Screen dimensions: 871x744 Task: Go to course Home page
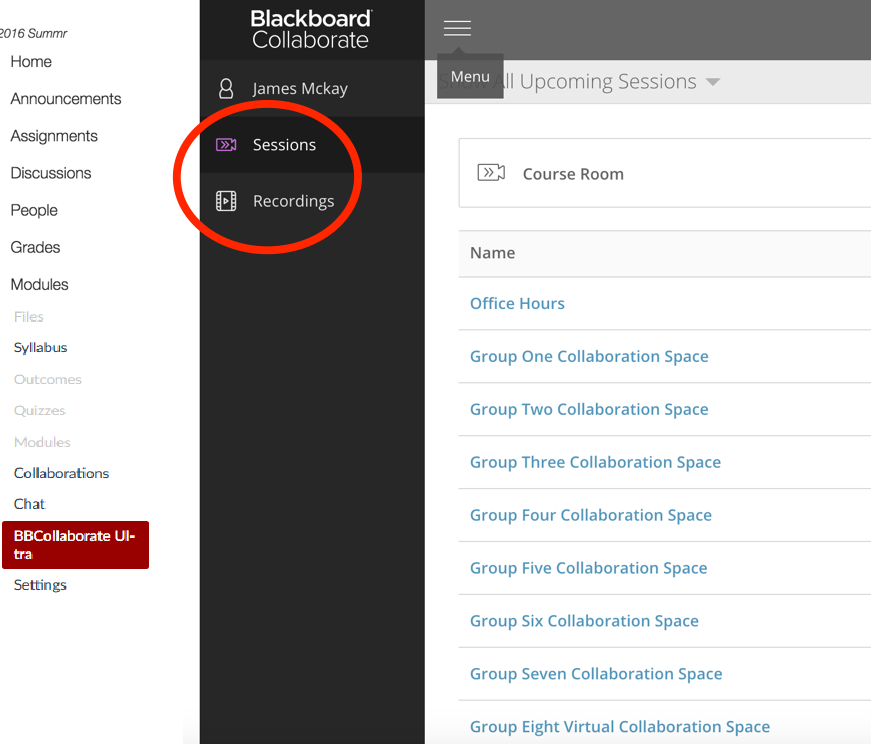click(x=31, y=62)
